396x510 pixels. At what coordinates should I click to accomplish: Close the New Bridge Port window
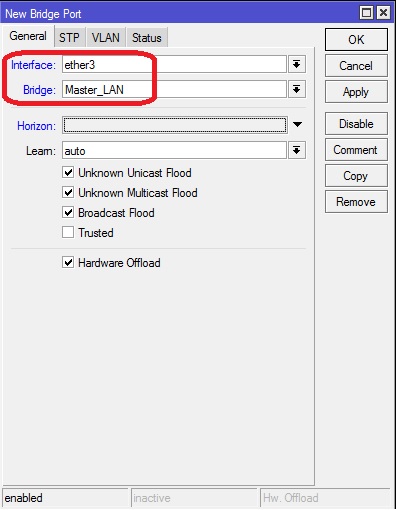tap(383, 13)
